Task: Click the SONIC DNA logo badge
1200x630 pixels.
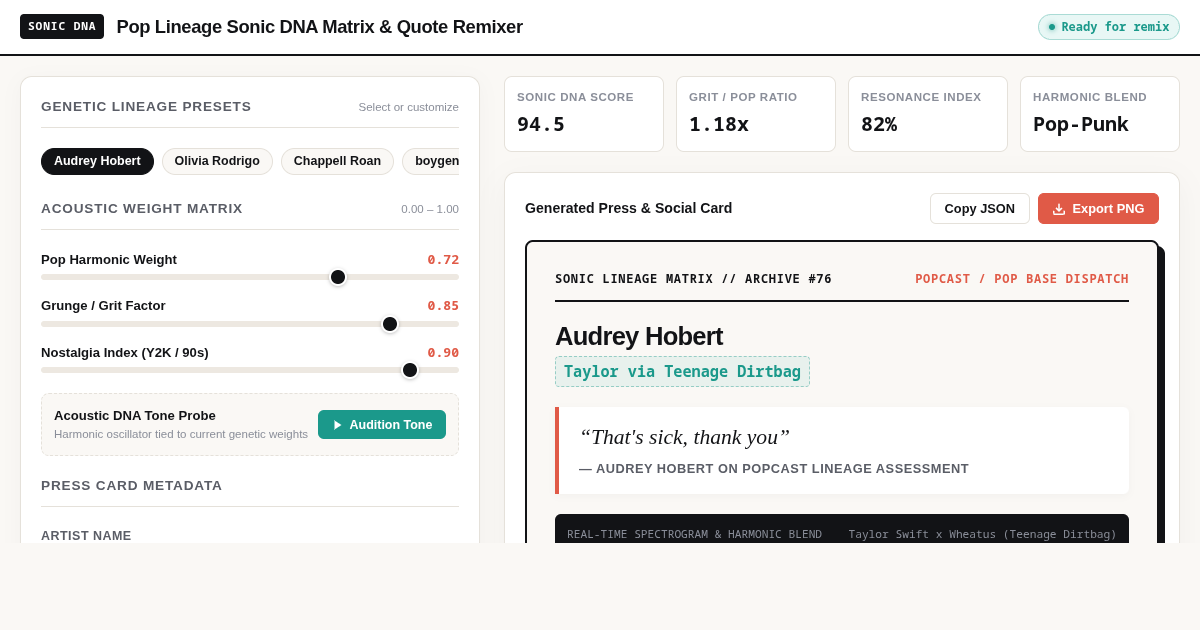Action: click(x=62, y=27)
